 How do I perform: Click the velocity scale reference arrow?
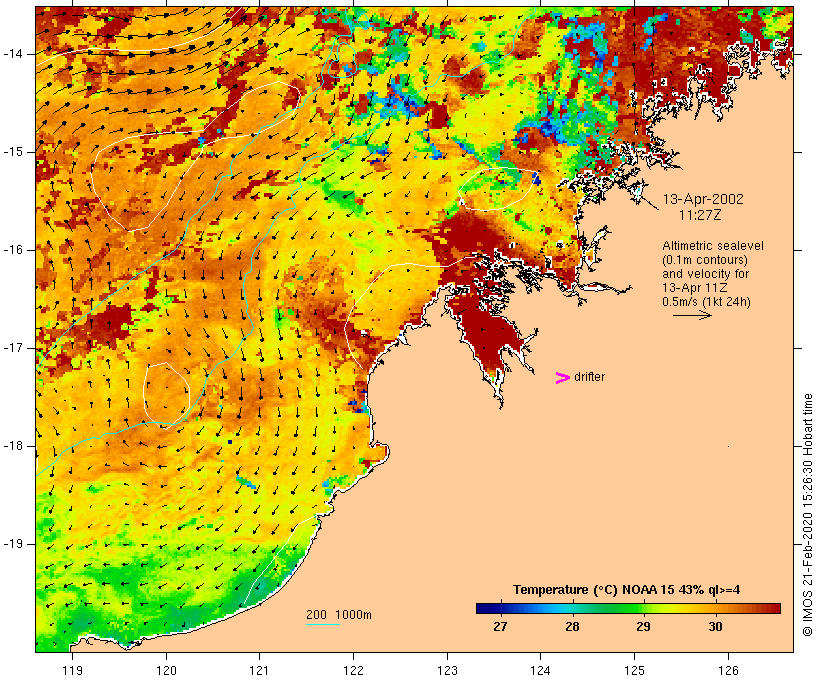pos(692,315)
